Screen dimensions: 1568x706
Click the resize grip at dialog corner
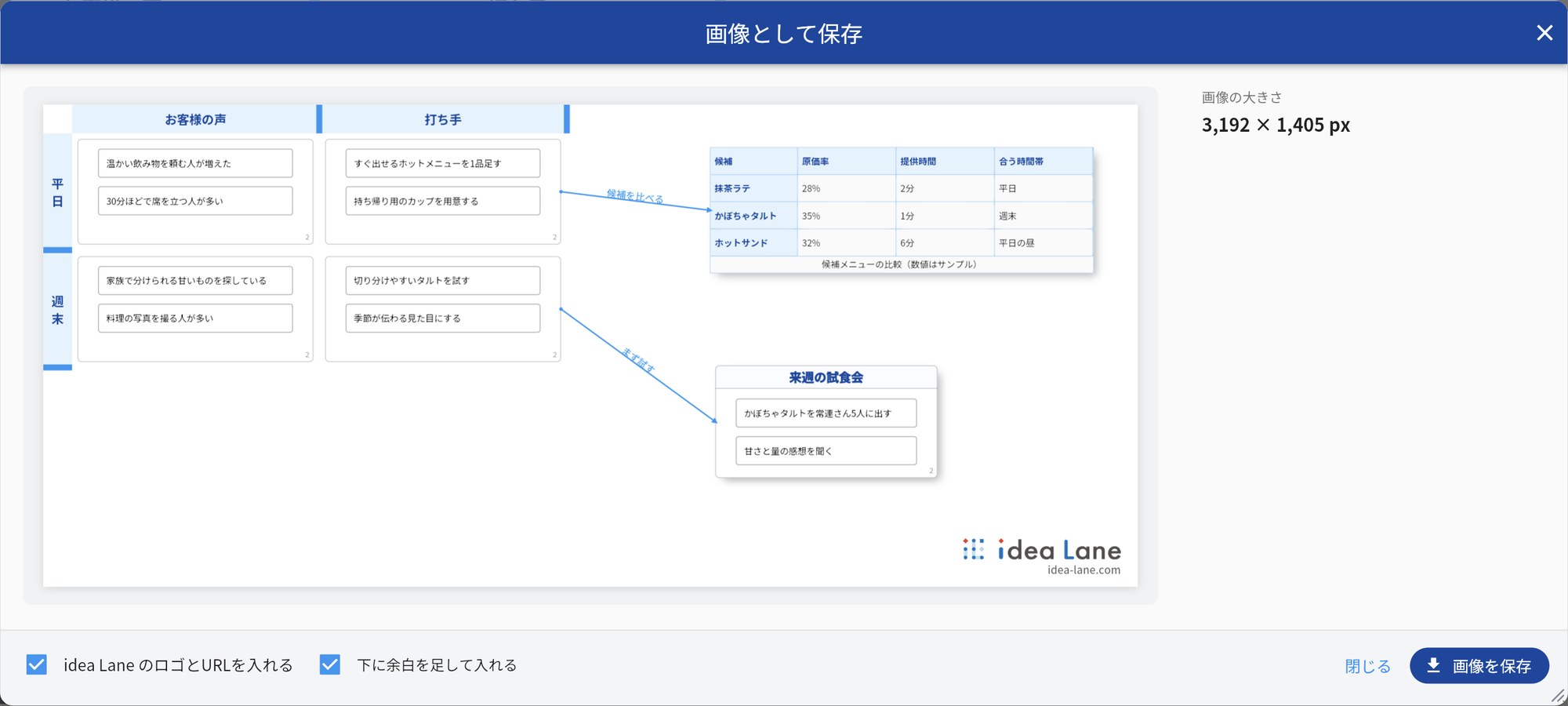(1559, 697)
